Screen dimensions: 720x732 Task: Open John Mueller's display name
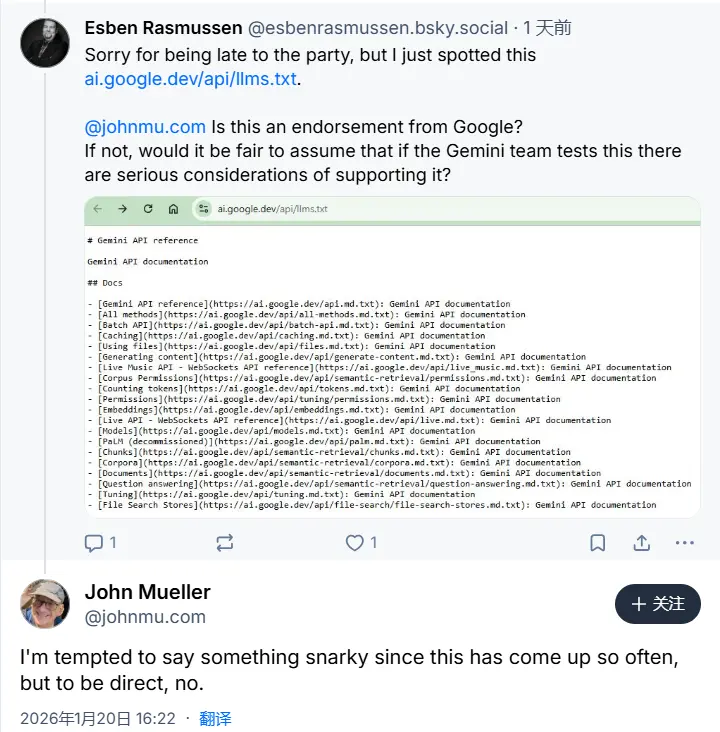pyautogui.click(x=148, y=591)
